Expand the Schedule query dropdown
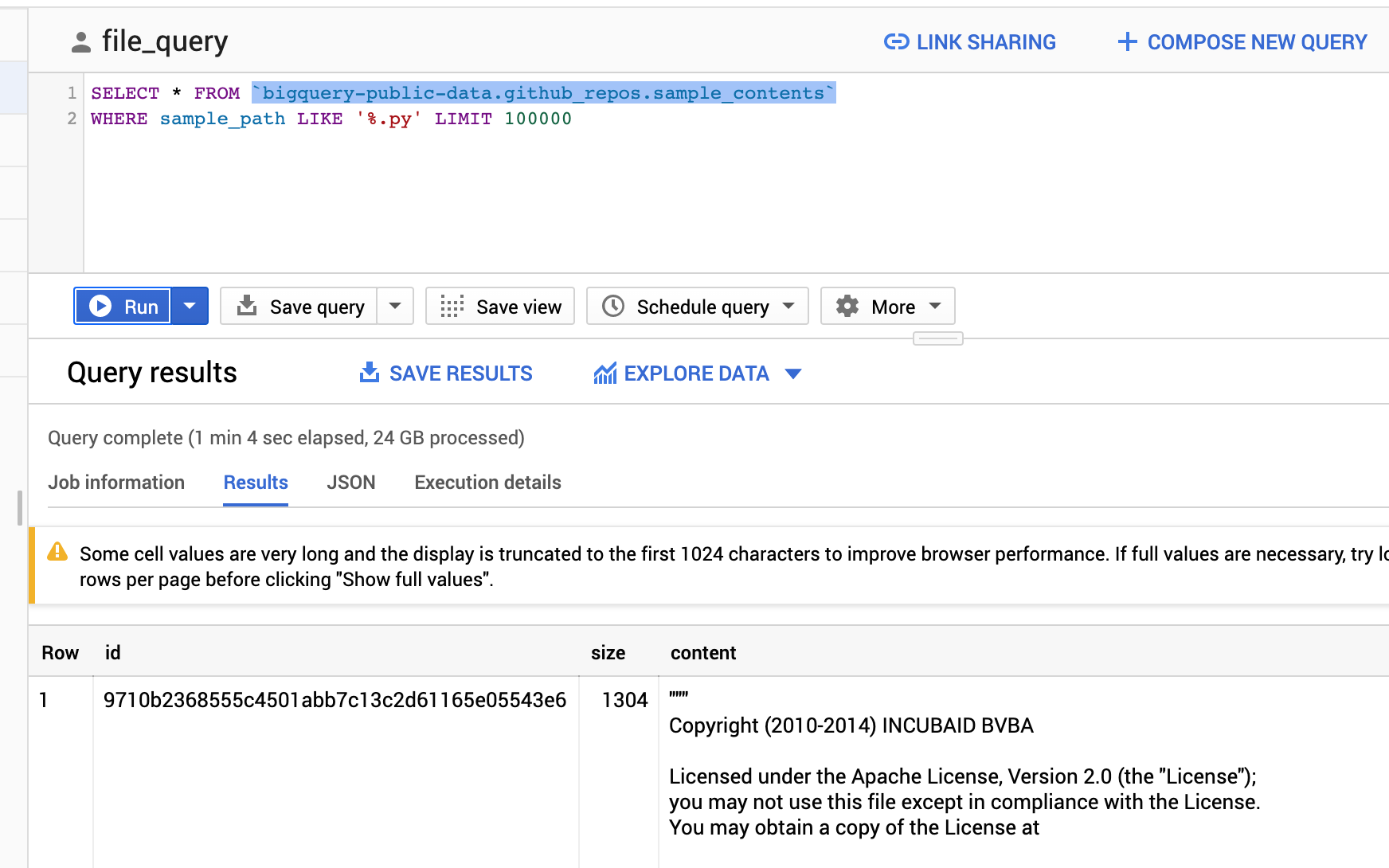Screen dimensions: 1389x868 [x=788, y=306]
